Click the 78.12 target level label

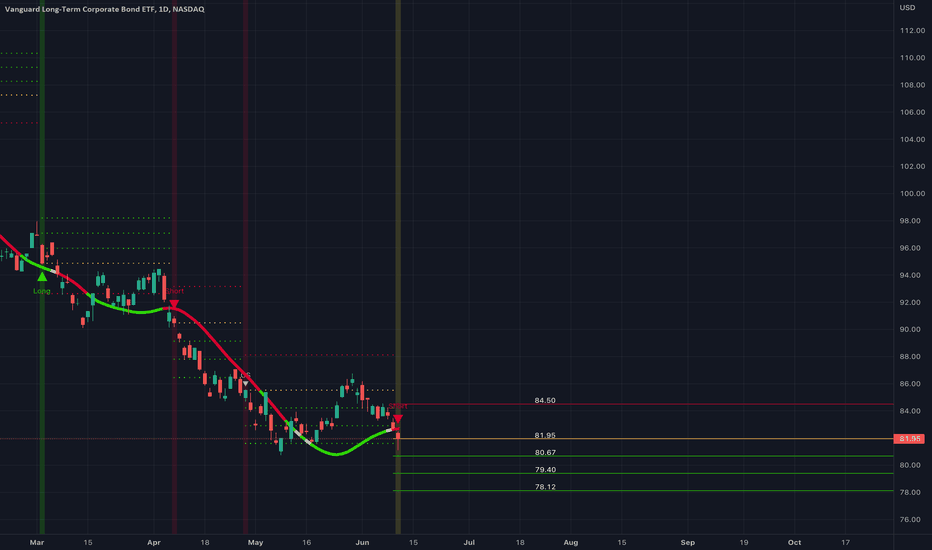(545, 487)
